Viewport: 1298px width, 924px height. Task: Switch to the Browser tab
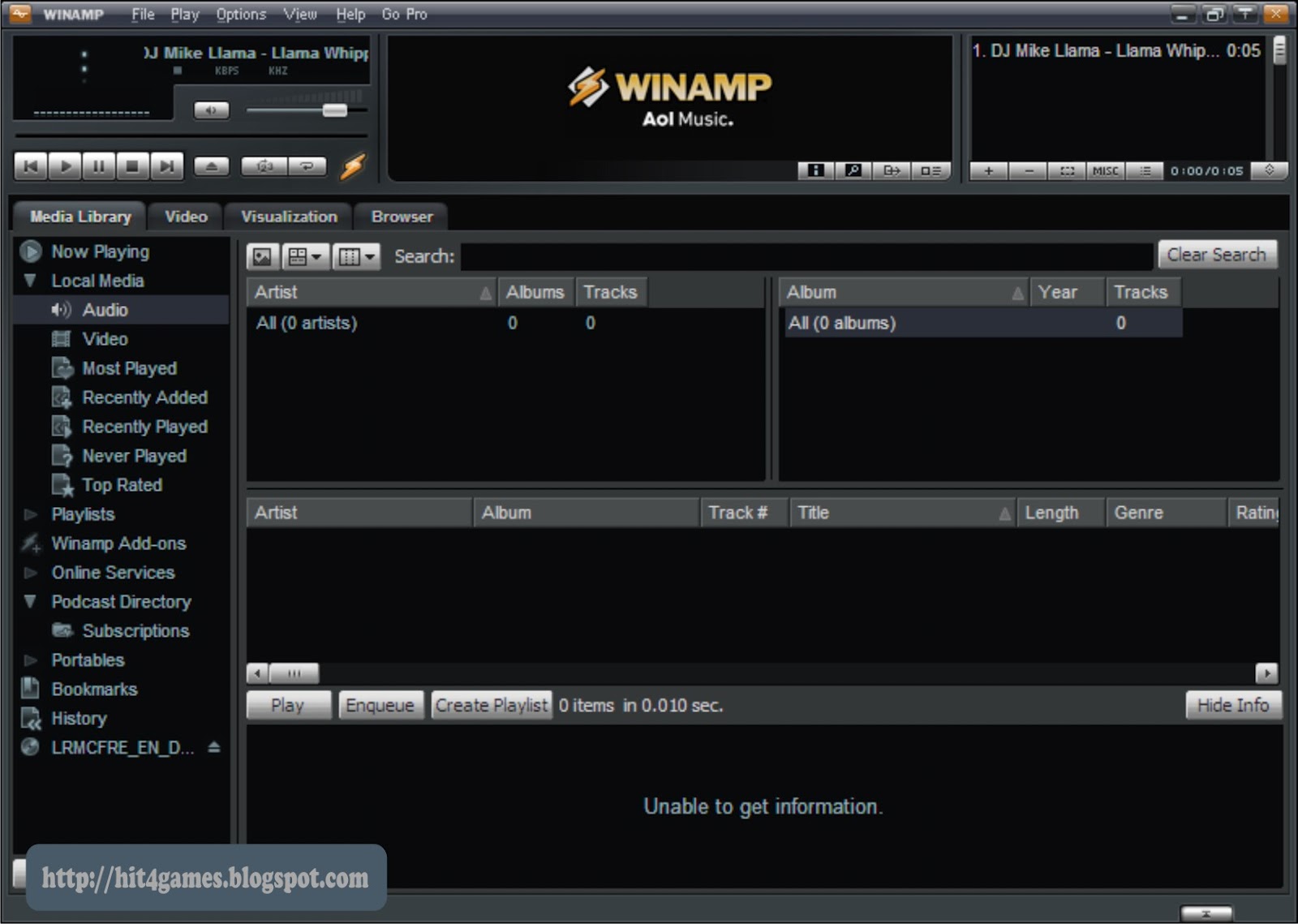(x=402, y=217)
